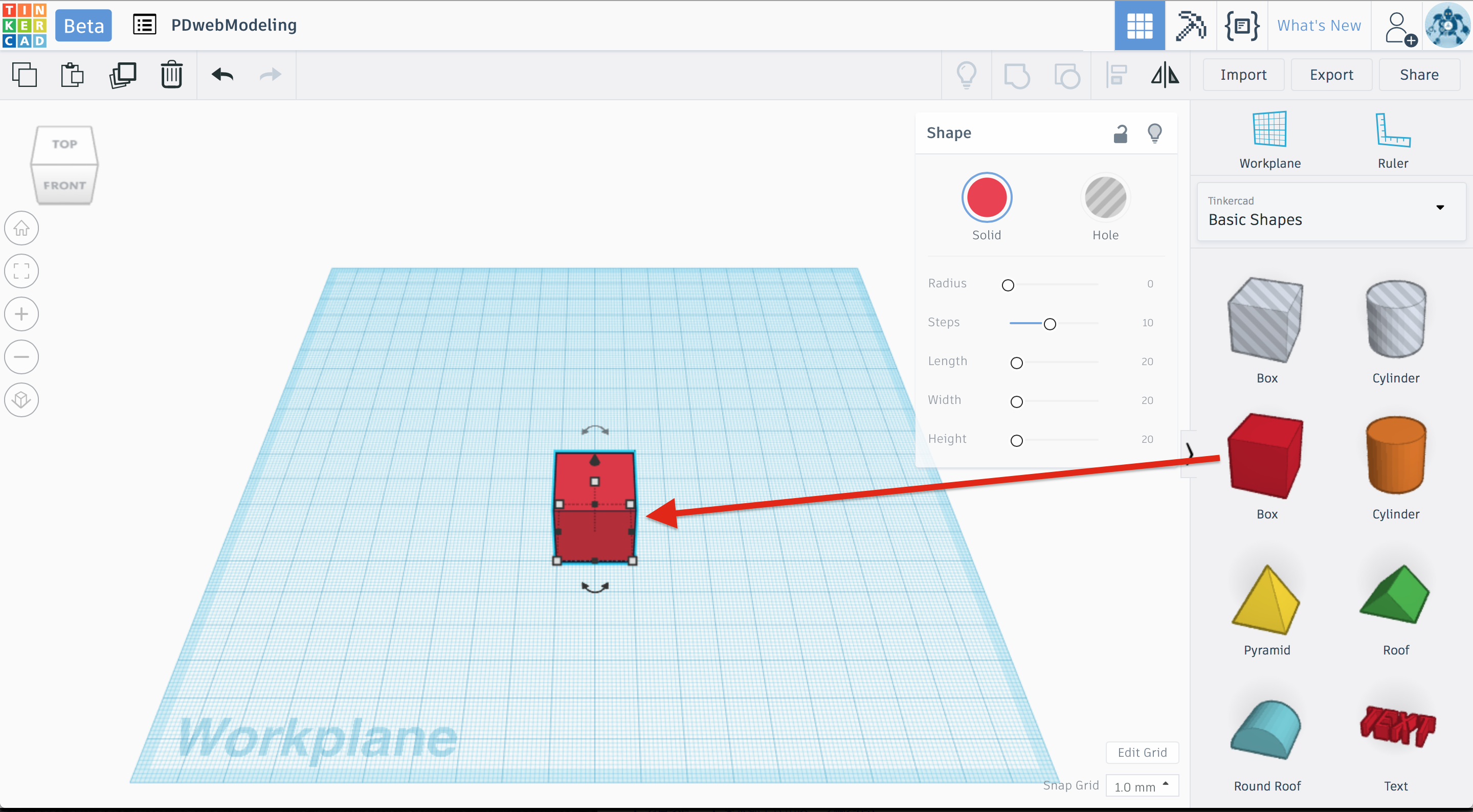Delete selection with trash icon
Image resolution: width=1473 pixels, height=812 pixels.
pyautogui.click(x=171, y=75)
